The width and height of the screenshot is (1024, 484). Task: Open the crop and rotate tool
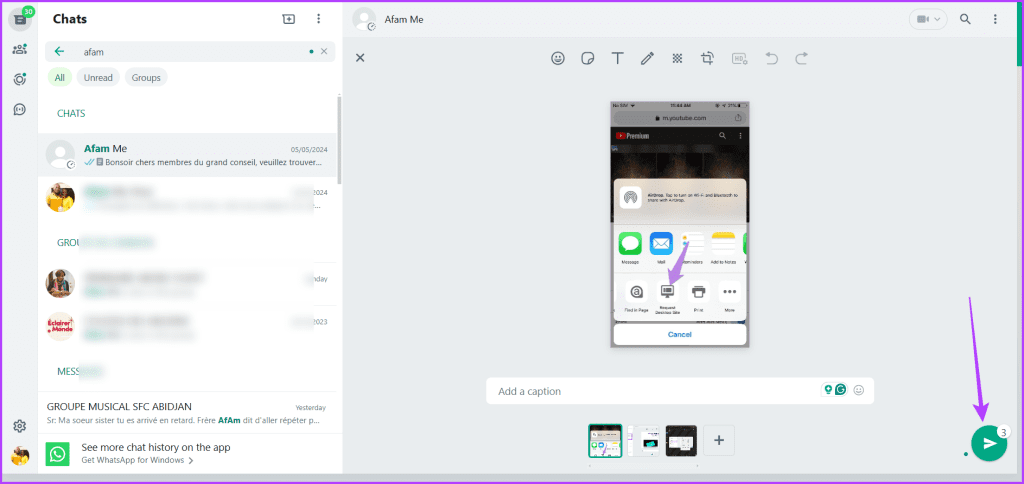pos(707,58)
